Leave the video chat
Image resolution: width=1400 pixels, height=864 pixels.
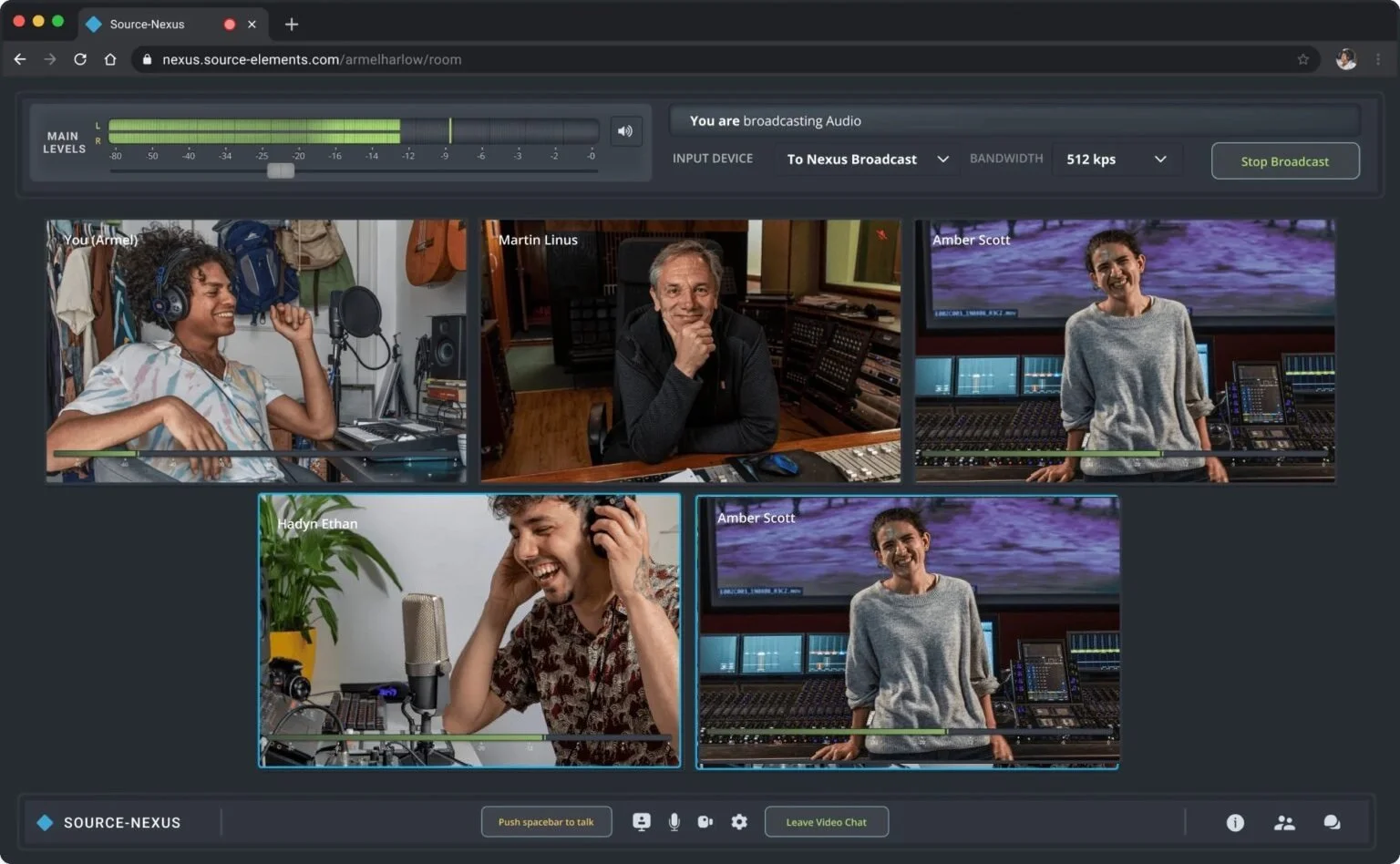click(826, 822)
